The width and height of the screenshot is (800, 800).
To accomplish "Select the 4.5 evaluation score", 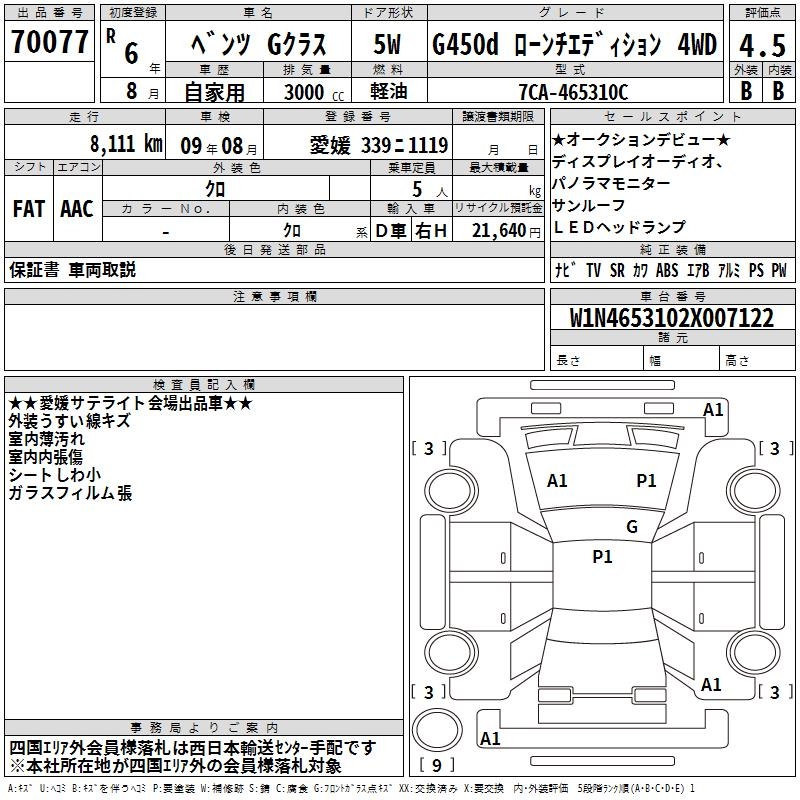I will (762, 45).
